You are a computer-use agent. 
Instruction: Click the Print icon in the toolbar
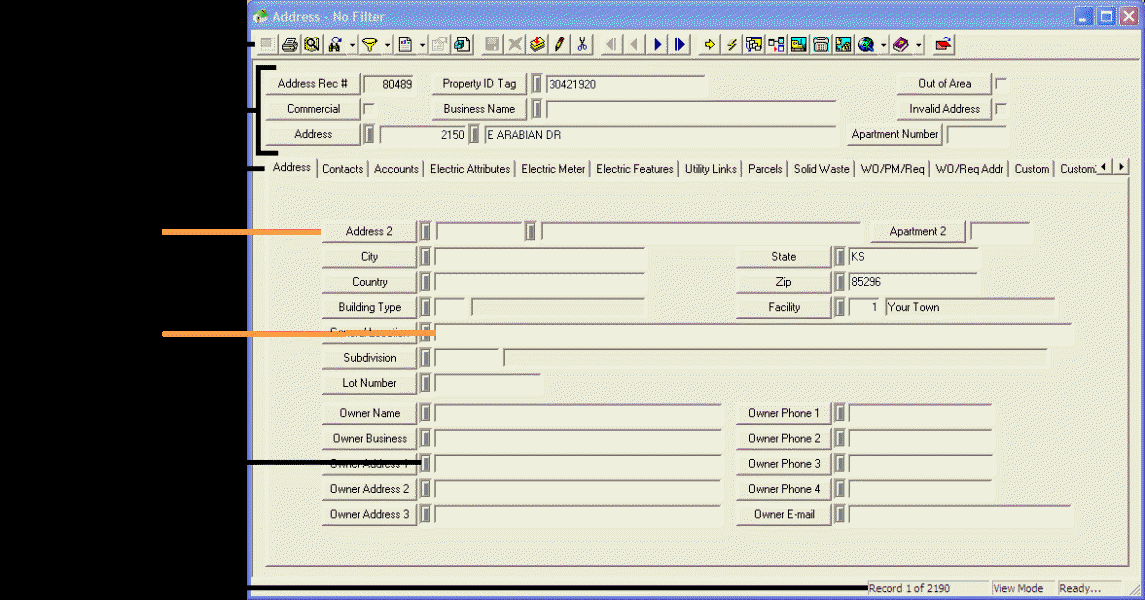coord(290,45)
